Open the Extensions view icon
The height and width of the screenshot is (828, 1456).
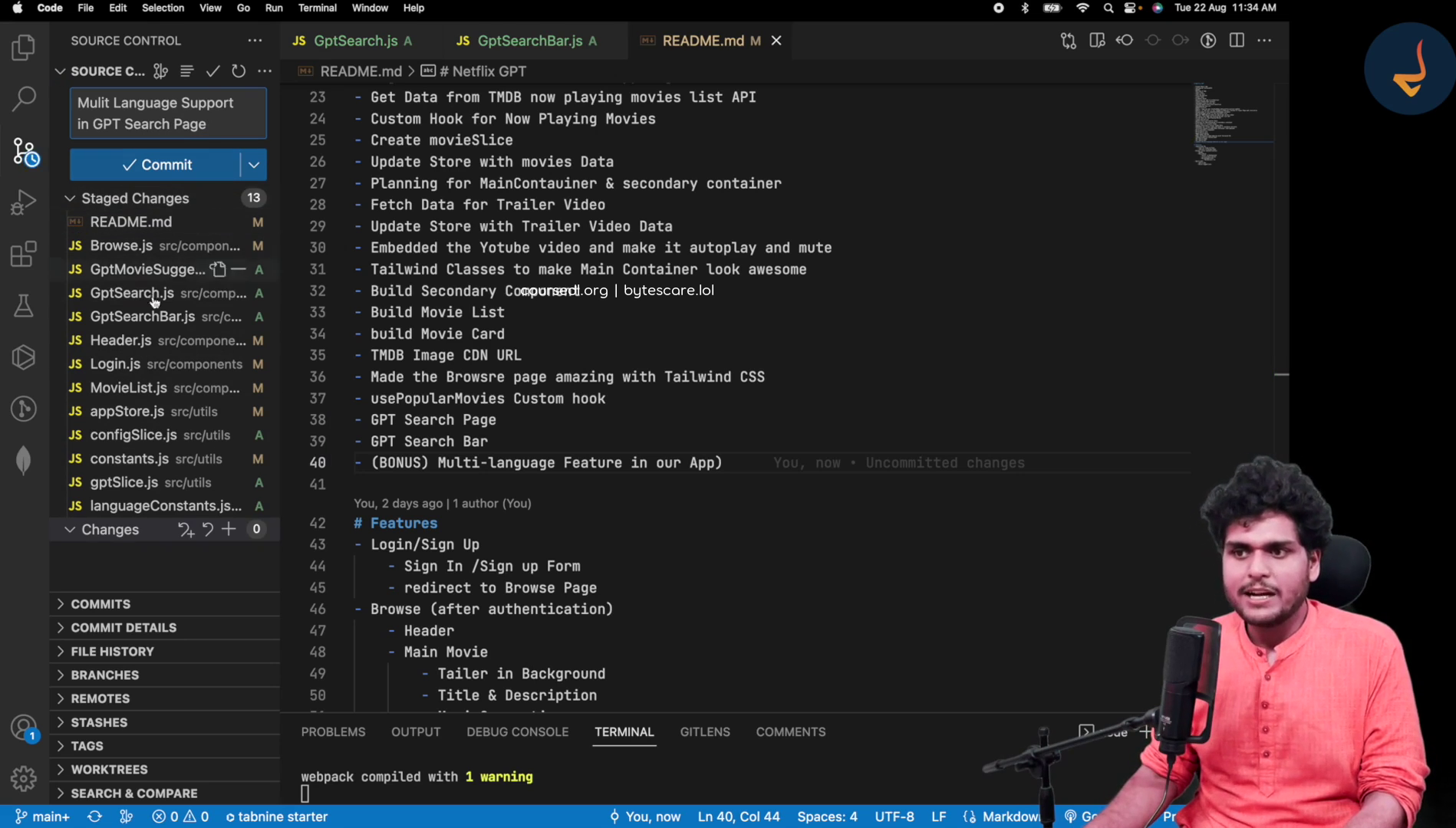(x=24, y=254)
